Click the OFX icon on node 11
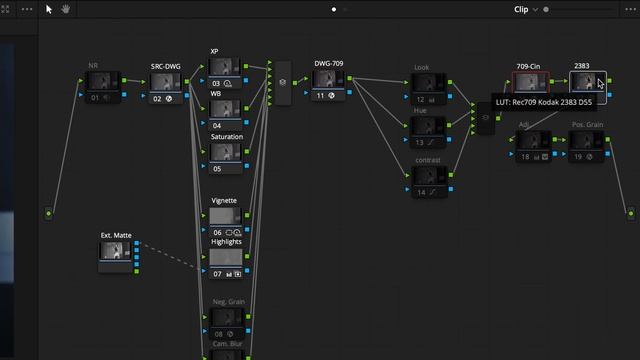Image resolution: width=640 pixels, height=360 pixels. point(331,96)
